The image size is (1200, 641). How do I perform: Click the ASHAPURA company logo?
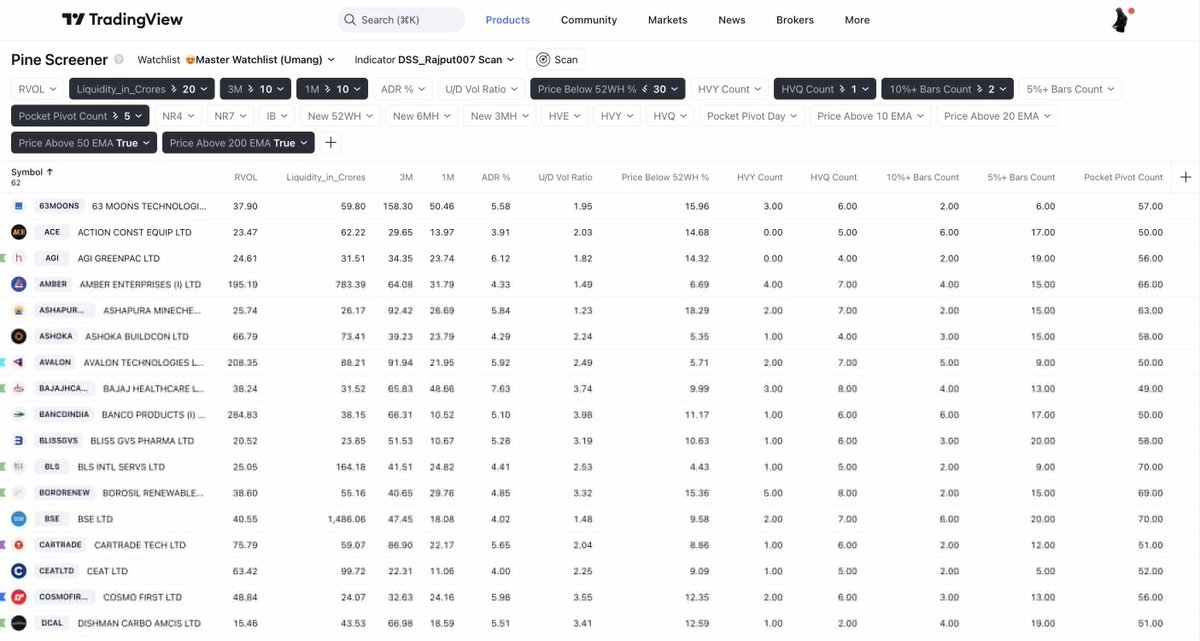(18, 310)
